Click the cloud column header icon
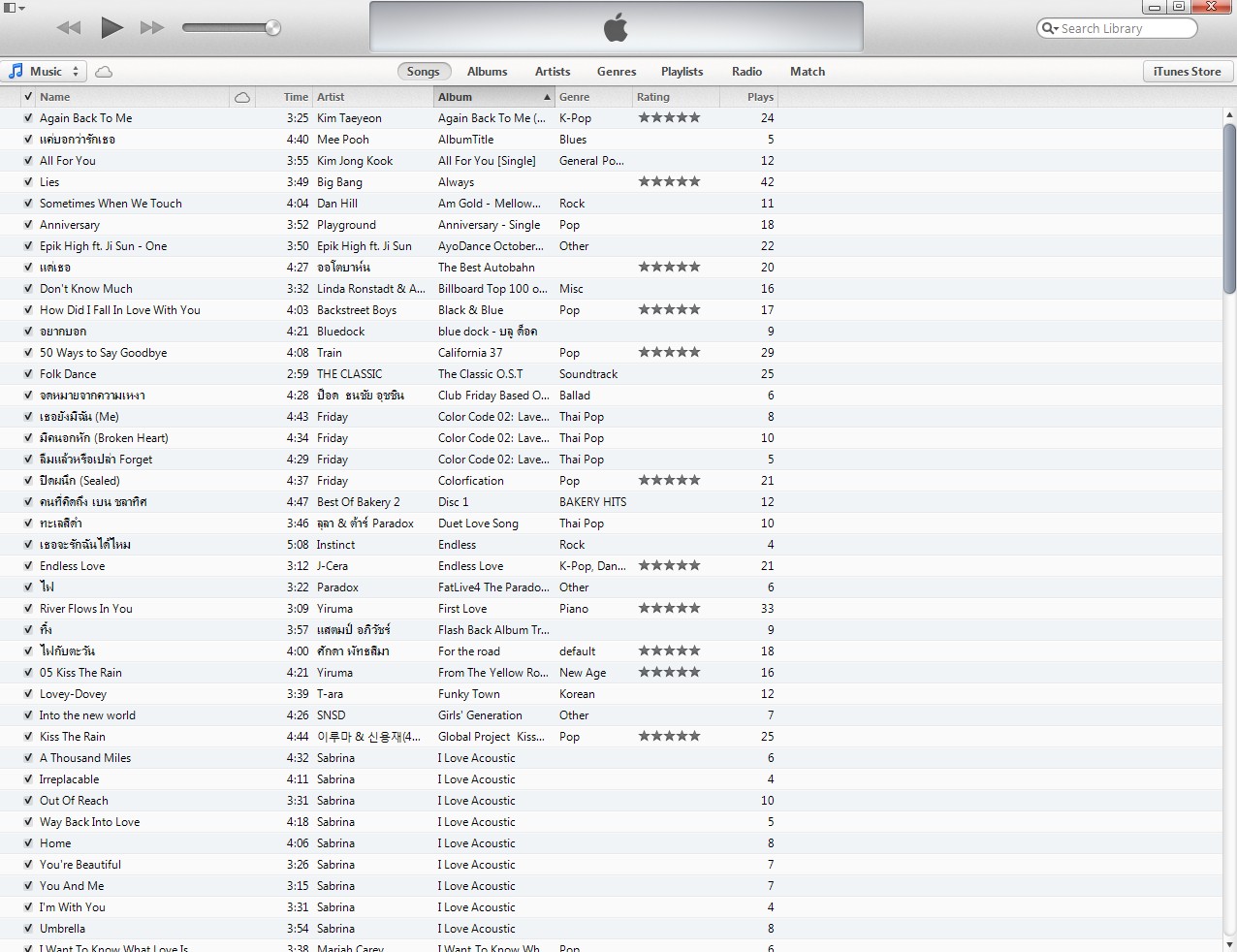This screenshot has width=1237, height=952. click(x=242, y=97)
